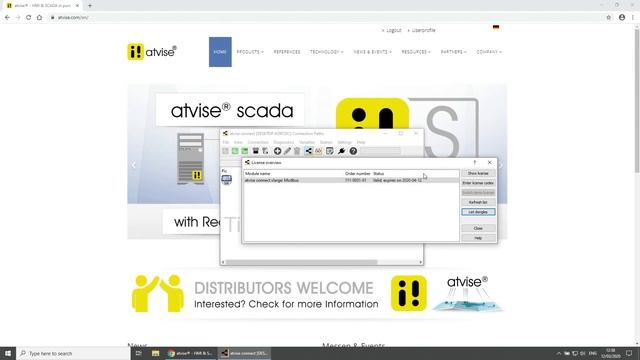The image size is (640, 360).
Task: Click the browser address bar
Action: (x=327, y=18)
